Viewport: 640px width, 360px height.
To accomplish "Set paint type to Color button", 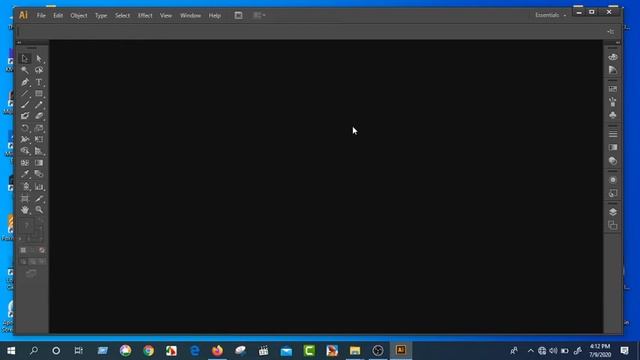I will pos(23,250).
